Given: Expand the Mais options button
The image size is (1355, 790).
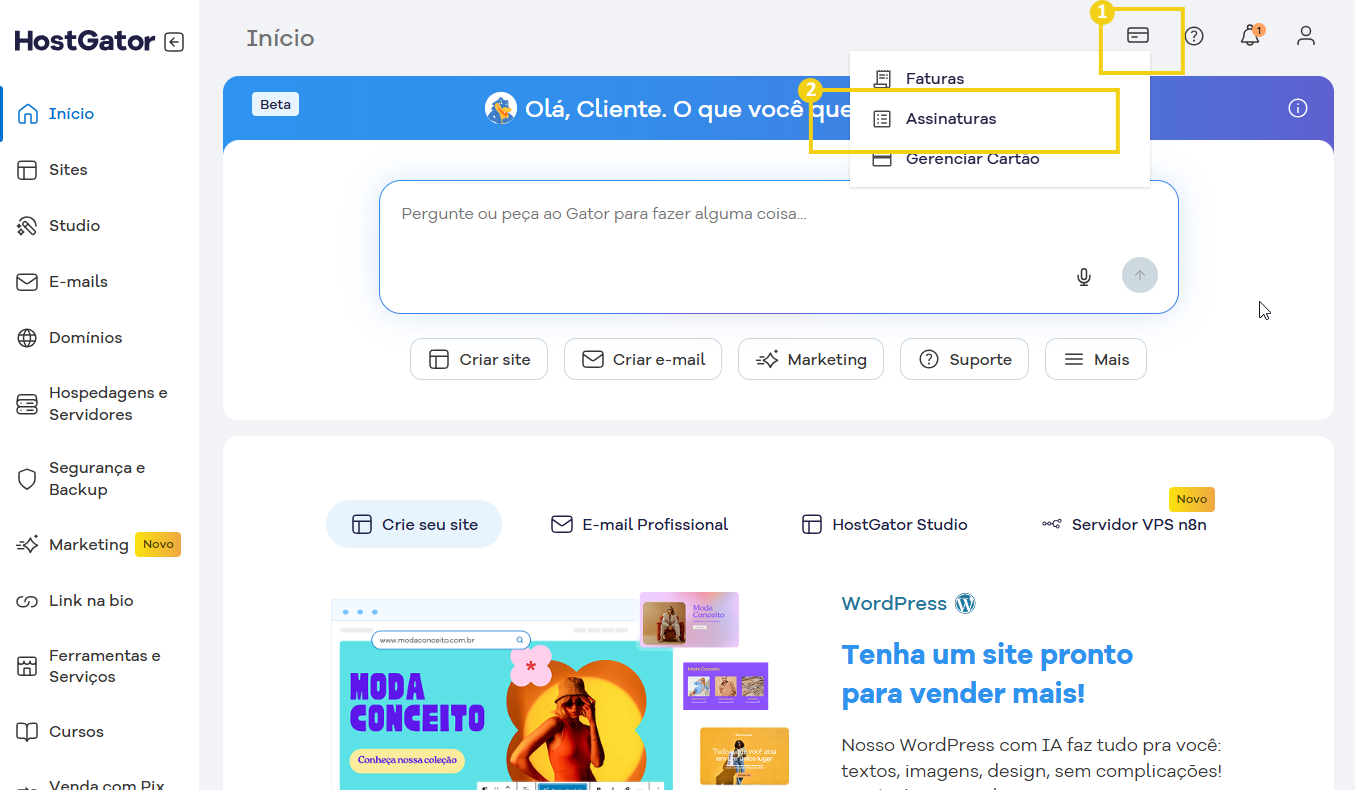Looking at the screenshot, I should (1095, 360).
